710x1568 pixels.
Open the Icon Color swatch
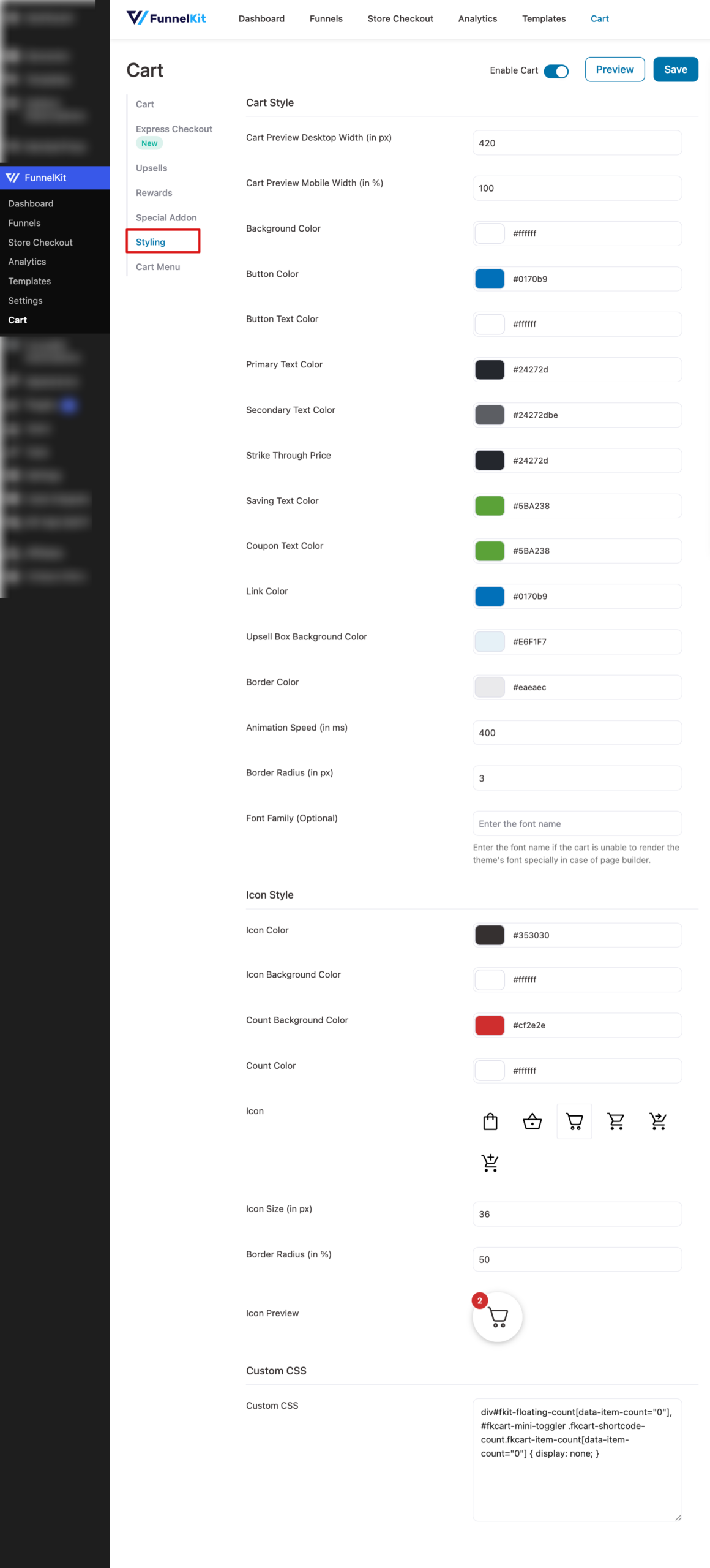490,935
